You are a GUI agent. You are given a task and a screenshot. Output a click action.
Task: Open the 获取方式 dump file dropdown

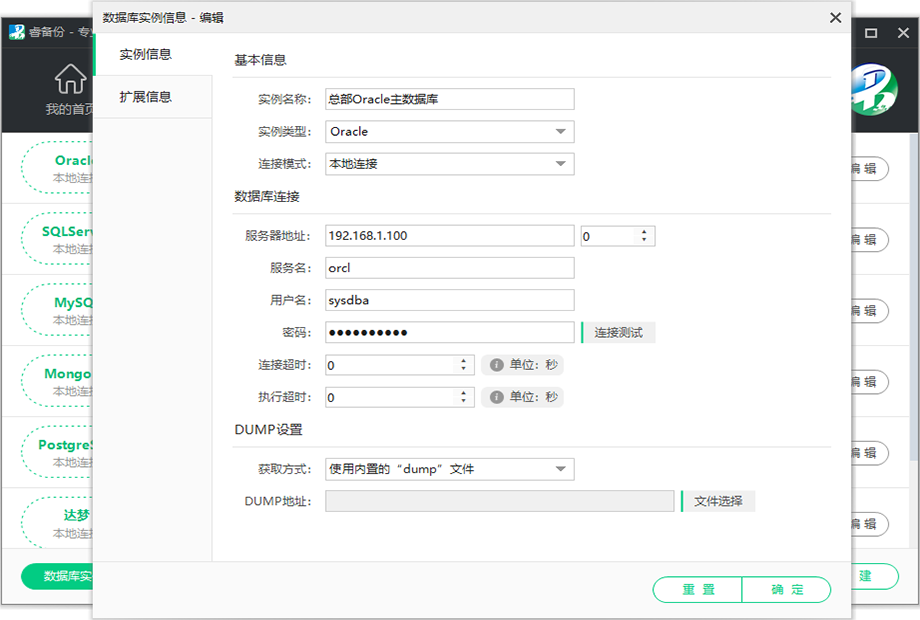coord(449,469)
